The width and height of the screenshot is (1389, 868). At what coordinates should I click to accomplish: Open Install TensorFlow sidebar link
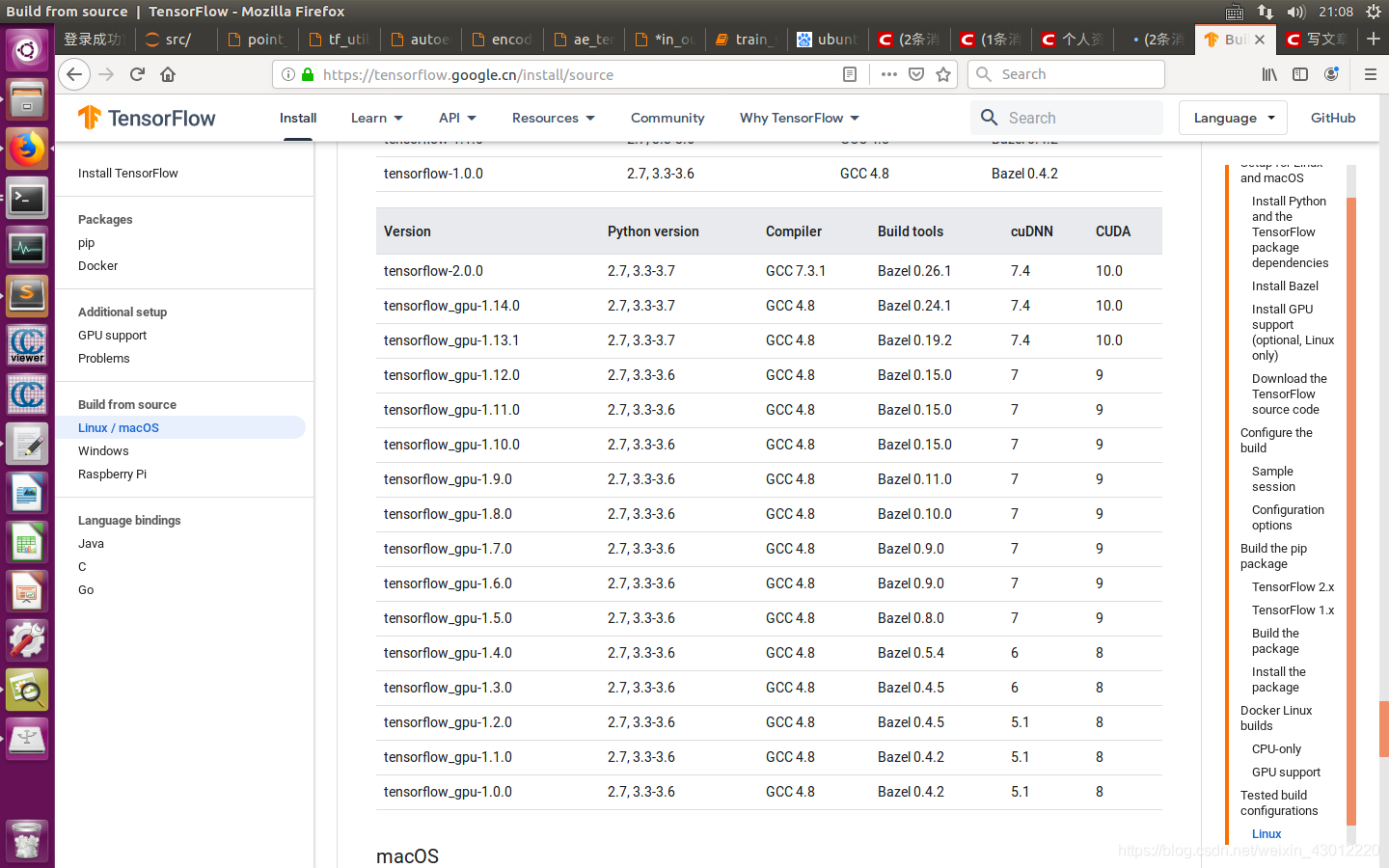[128, 174]
